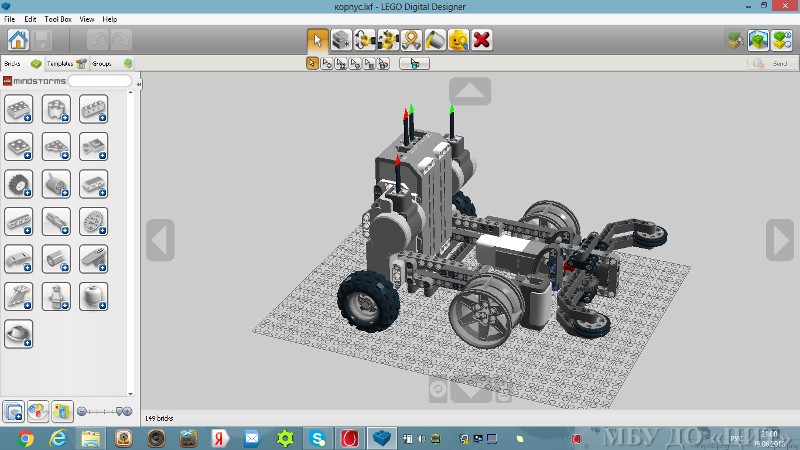Click the Home icon button
This screenshot has height=450, width=800.
17,40
